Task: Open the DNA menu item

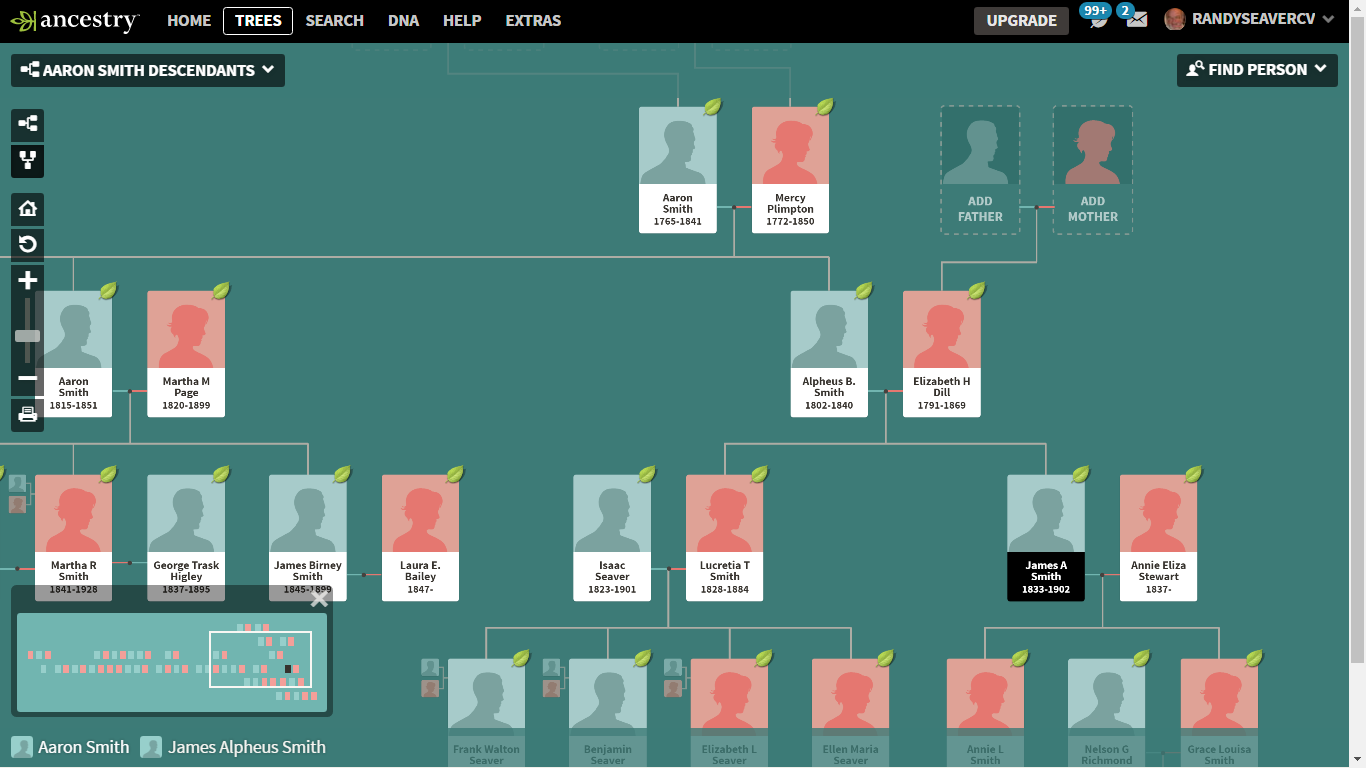Action: point(403,19)
